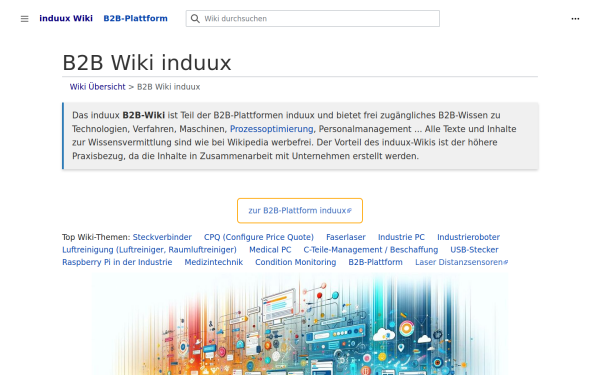Click breadcrumb text B2B Wiki induux

169,87
